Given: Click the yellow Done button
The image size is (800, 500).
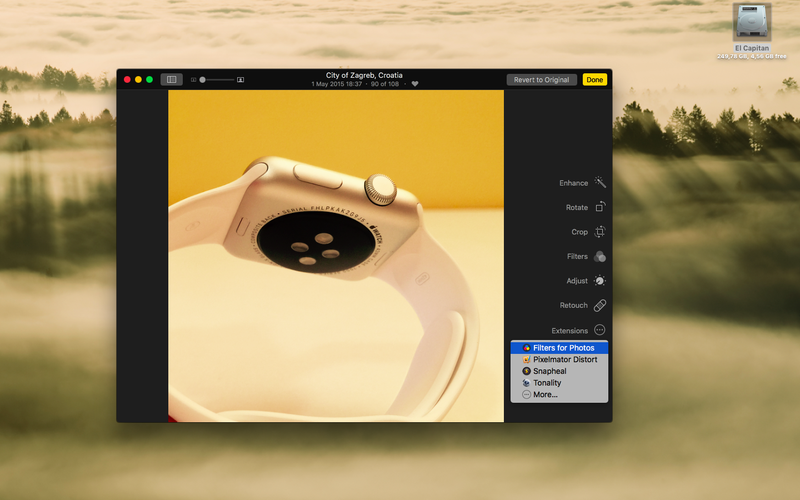Looking at the screenshot, I should [x=594, y=80].
